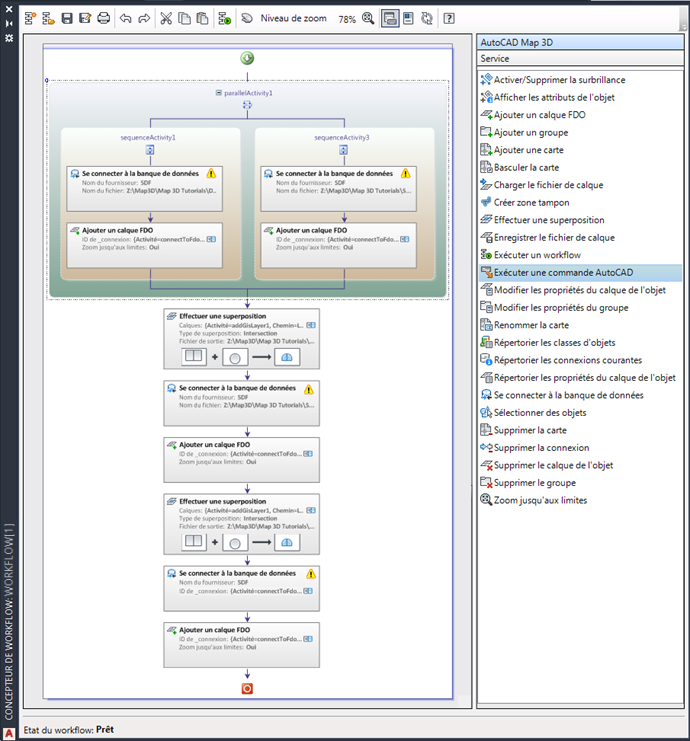Click the magnifier zoom icon next to 78%
The width and height of the screenshot is (690, 741).
[368, 18]
